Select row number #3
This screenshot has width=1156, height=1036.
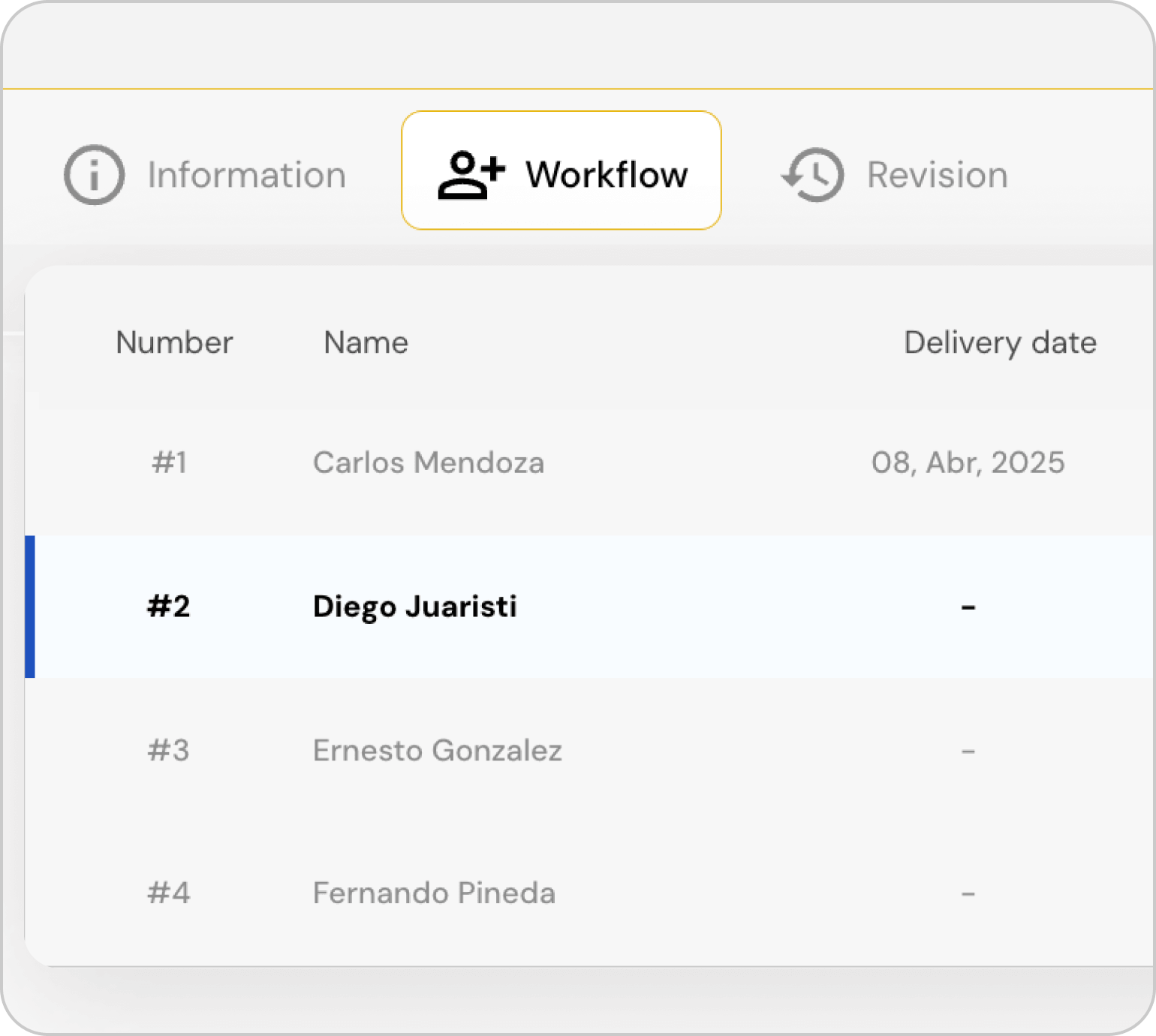coord(169,751)
